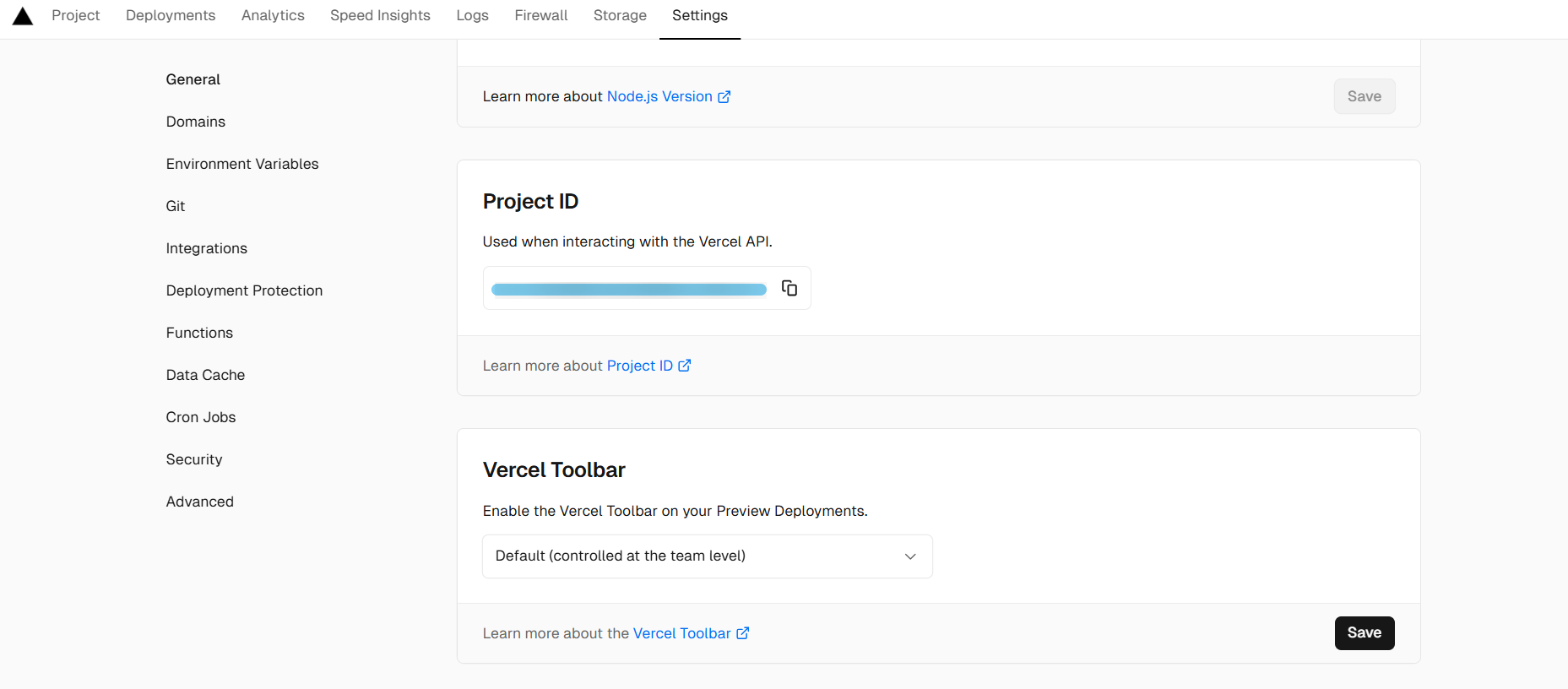
Task: Open the Vercel Toolbar documentation link
Action: (x=690, y=633)
